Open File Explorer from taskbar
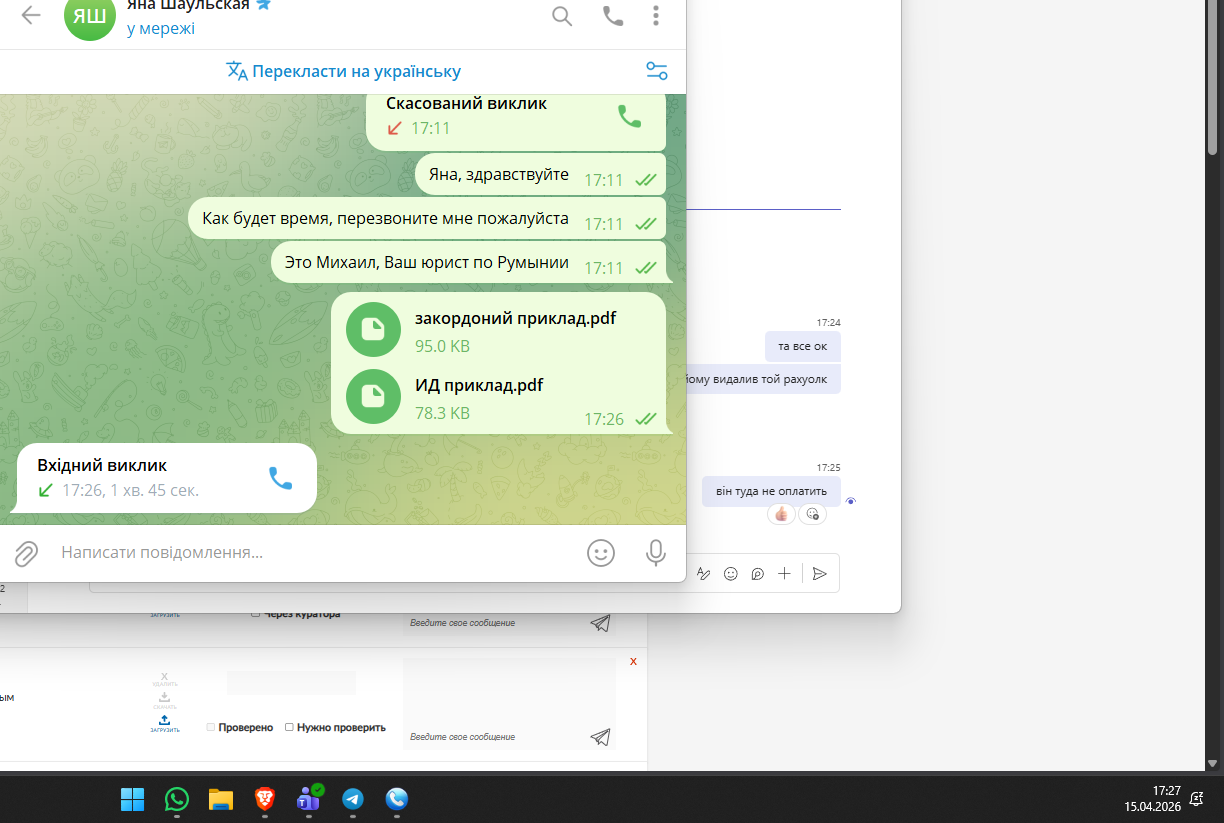Image resolution: width=1224 pixels, height=823 pixels. 221,799
